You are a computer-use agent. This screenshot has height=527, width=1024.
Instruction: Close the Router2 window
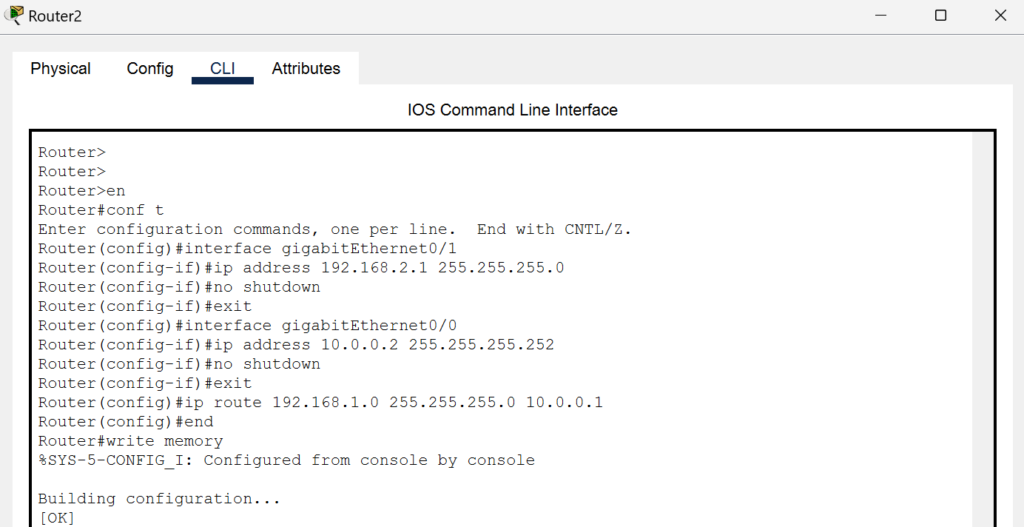pyautogui.click(x=1000, y=15)
